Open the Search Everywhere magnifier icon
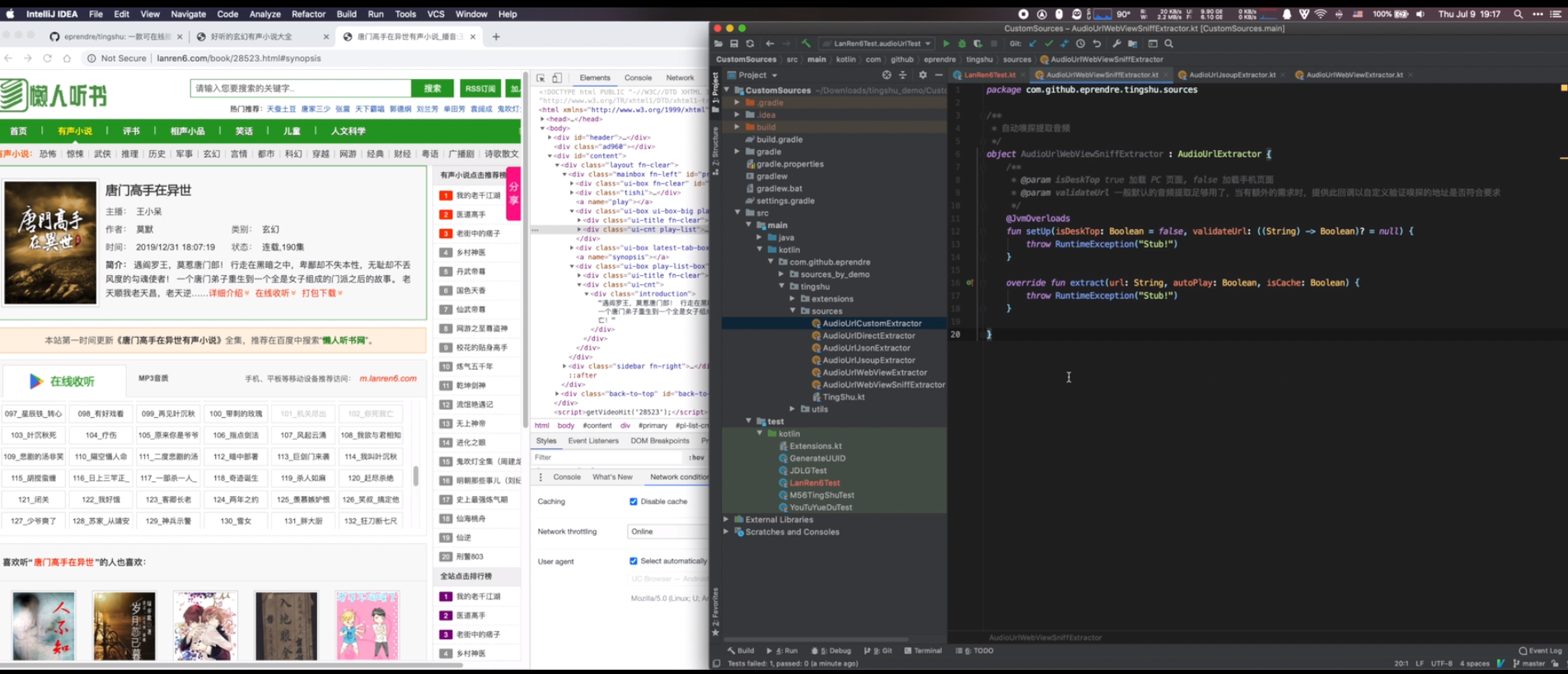Screen dimensions: 1568x674 [1168, 44]
